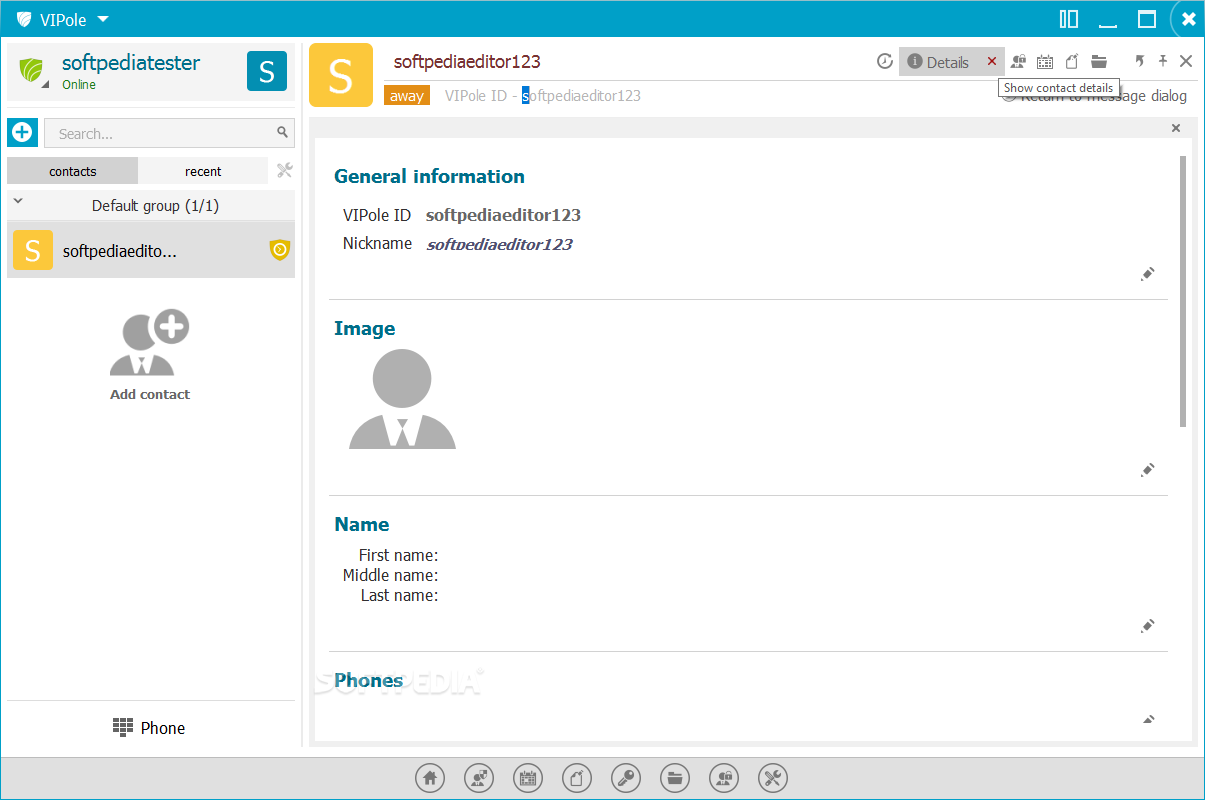Image resolution: width=1205 pixels, height=800 pixels.
Task: Open contact list settings wrench icon
Action: coord(284,170)
